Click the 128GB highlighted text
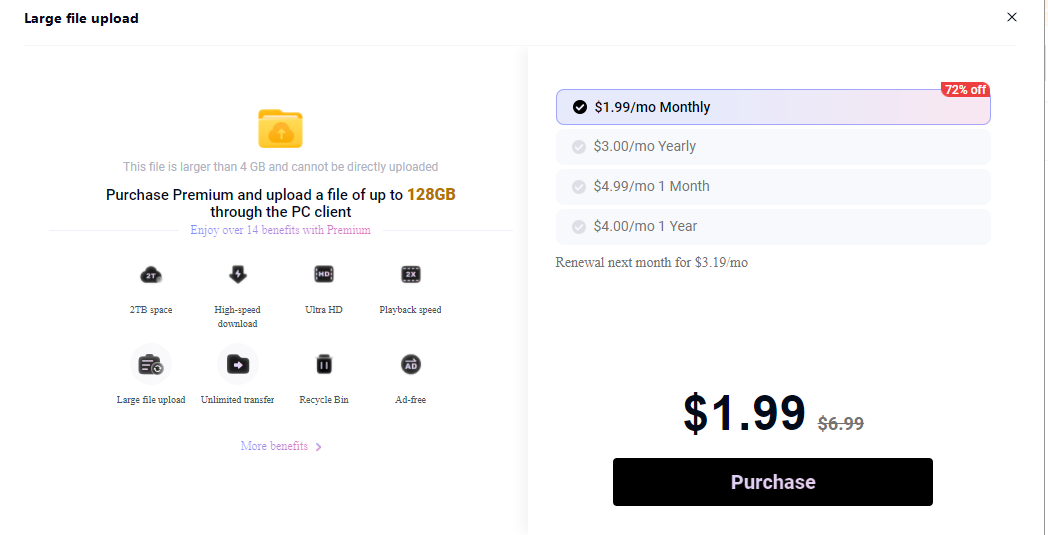The height and width of the screenshot is (535, 1048). (431, 195)
